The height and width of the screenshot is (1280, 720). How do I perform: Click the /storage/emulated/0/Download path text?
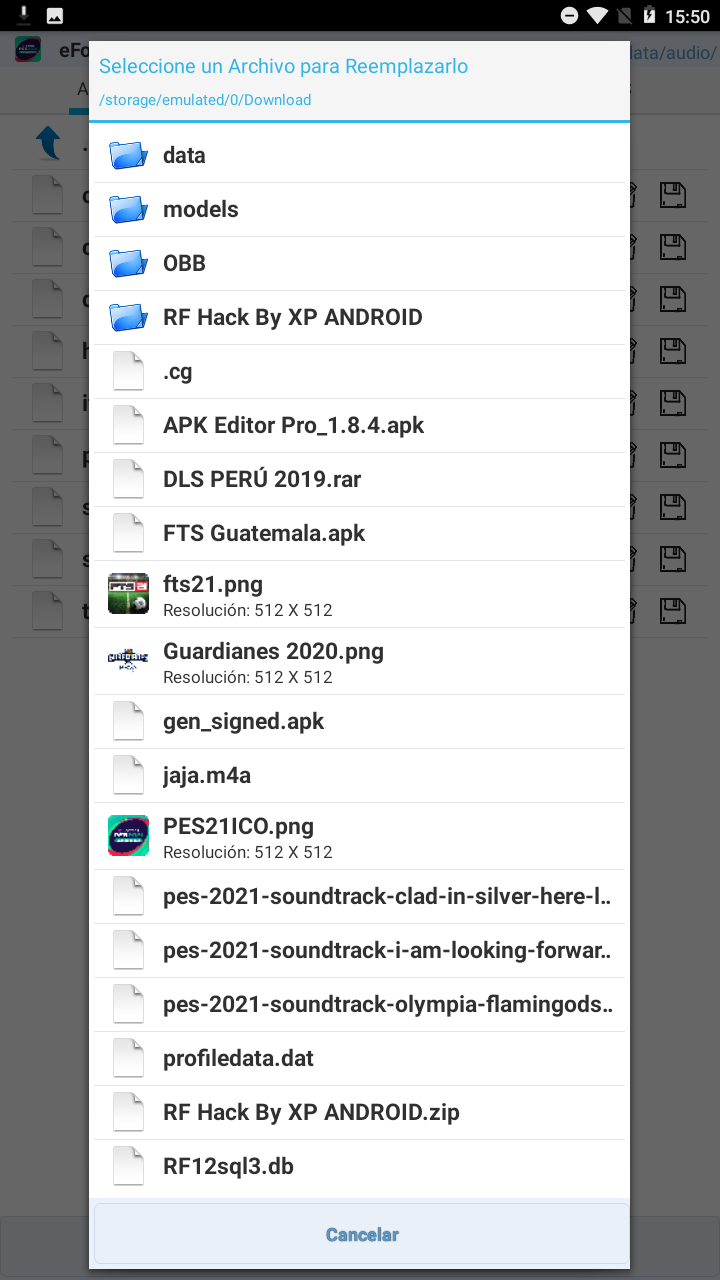205,100
